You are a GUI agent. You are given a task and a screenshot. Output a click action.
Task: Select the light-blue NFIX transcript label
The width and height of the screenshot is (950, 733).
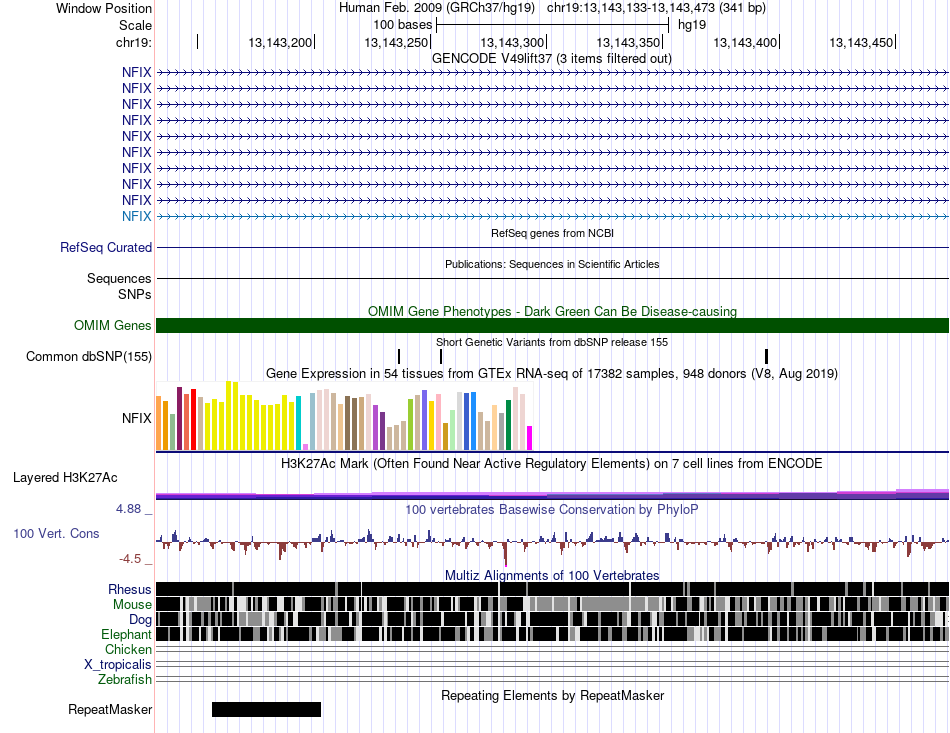136,216
